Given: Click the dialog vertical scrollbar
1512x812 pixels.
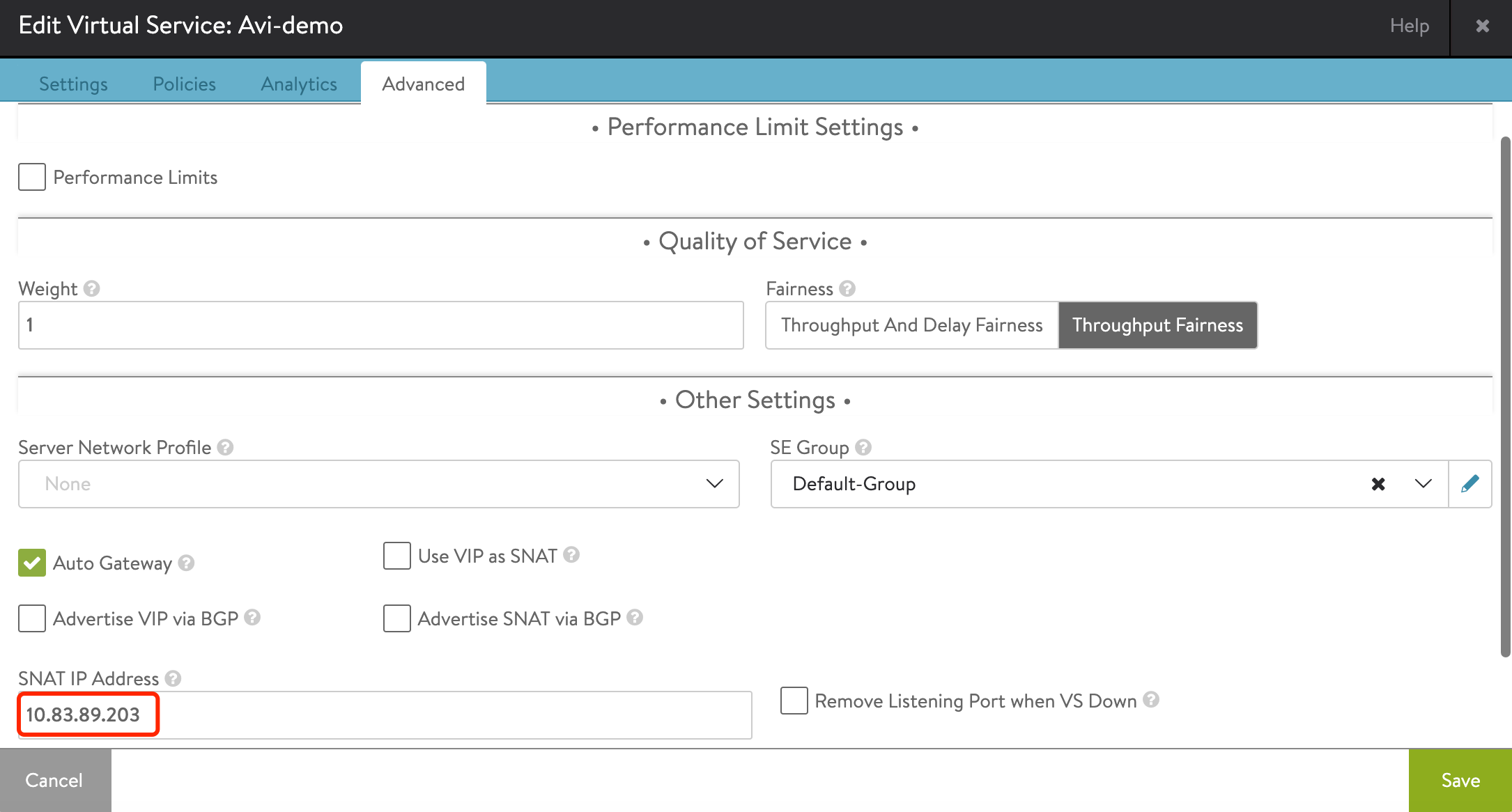Looking at the screenshot, I should tap(1505, 397).
